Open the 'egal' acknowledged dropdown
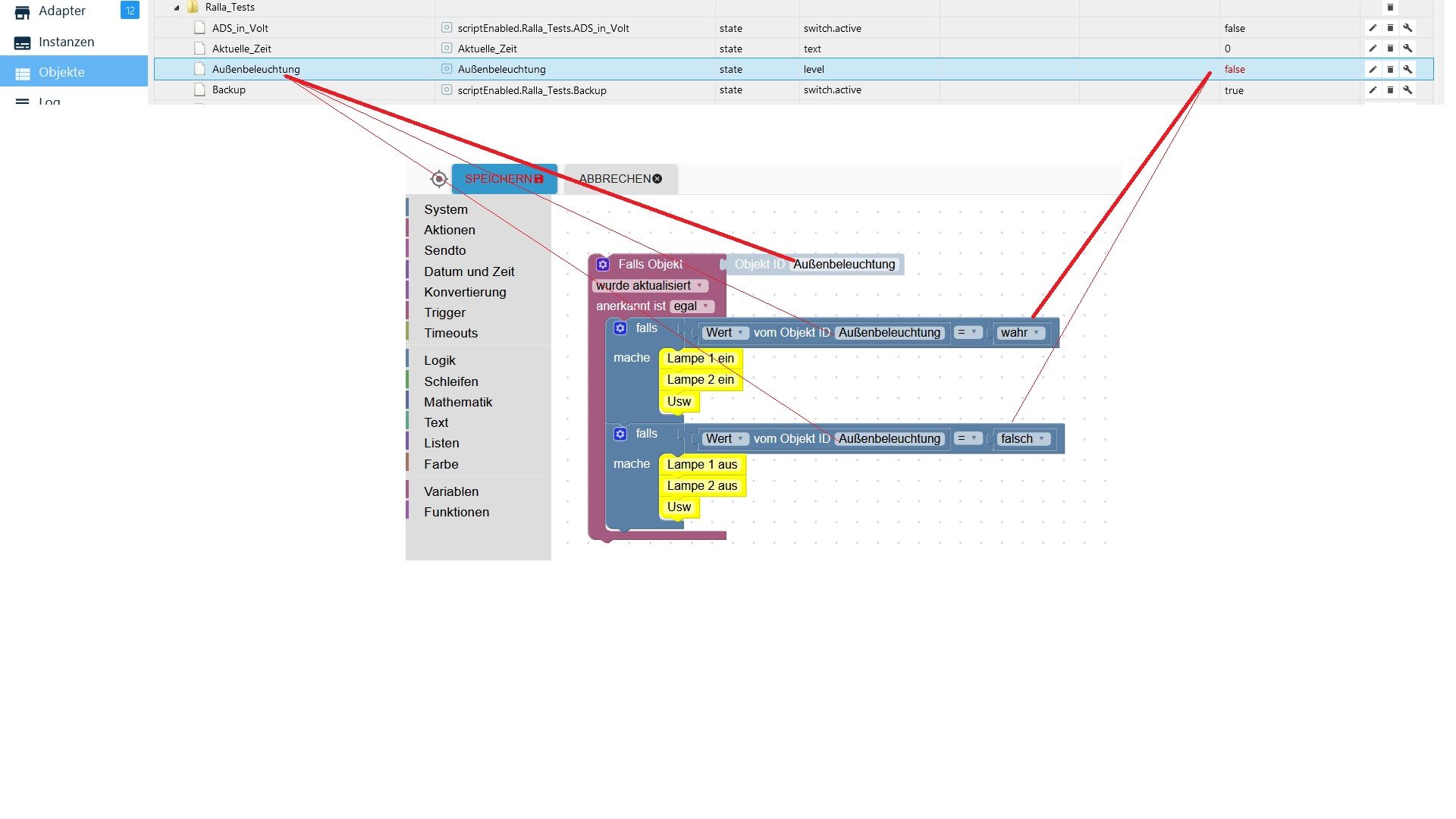This screenshot has height=819, width=1456. (x=692, y=306)
